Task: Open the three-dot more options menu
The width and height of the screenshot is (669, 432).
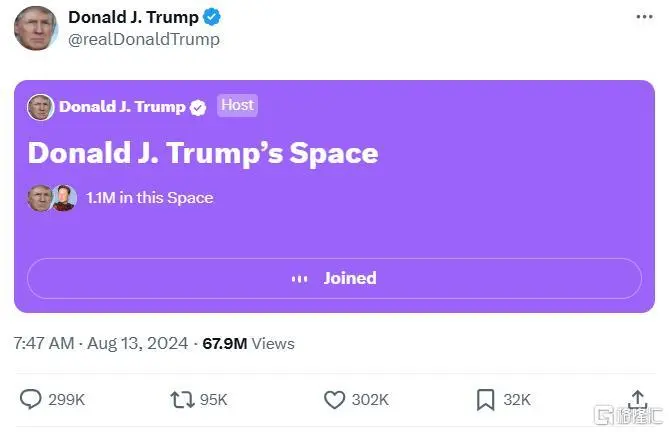Action: (645, 18)
